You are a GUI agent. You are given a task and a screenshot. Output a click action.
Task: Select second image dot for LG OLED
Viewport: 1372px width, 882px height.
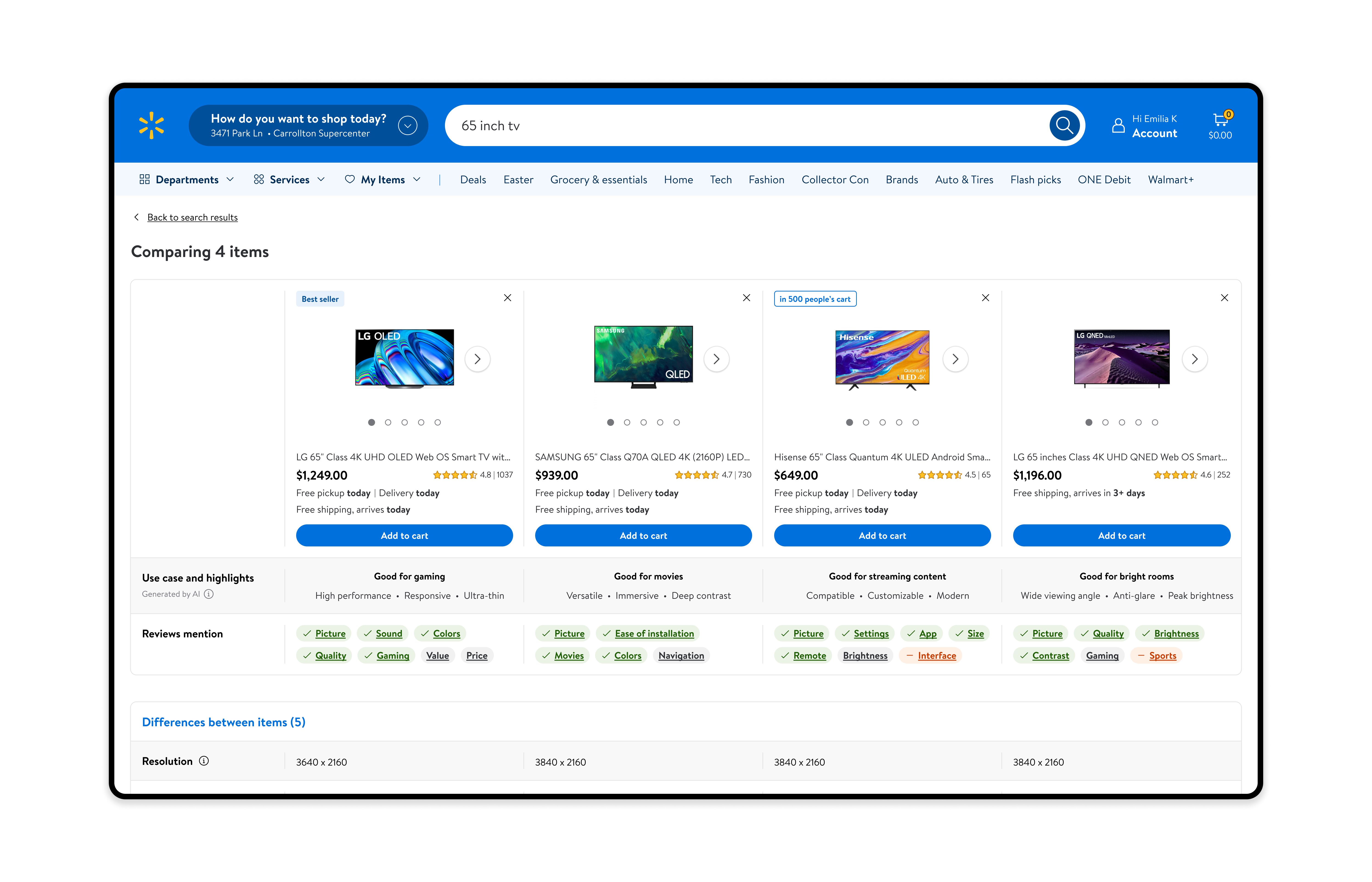pyautogui.click(x=388, y=423)
